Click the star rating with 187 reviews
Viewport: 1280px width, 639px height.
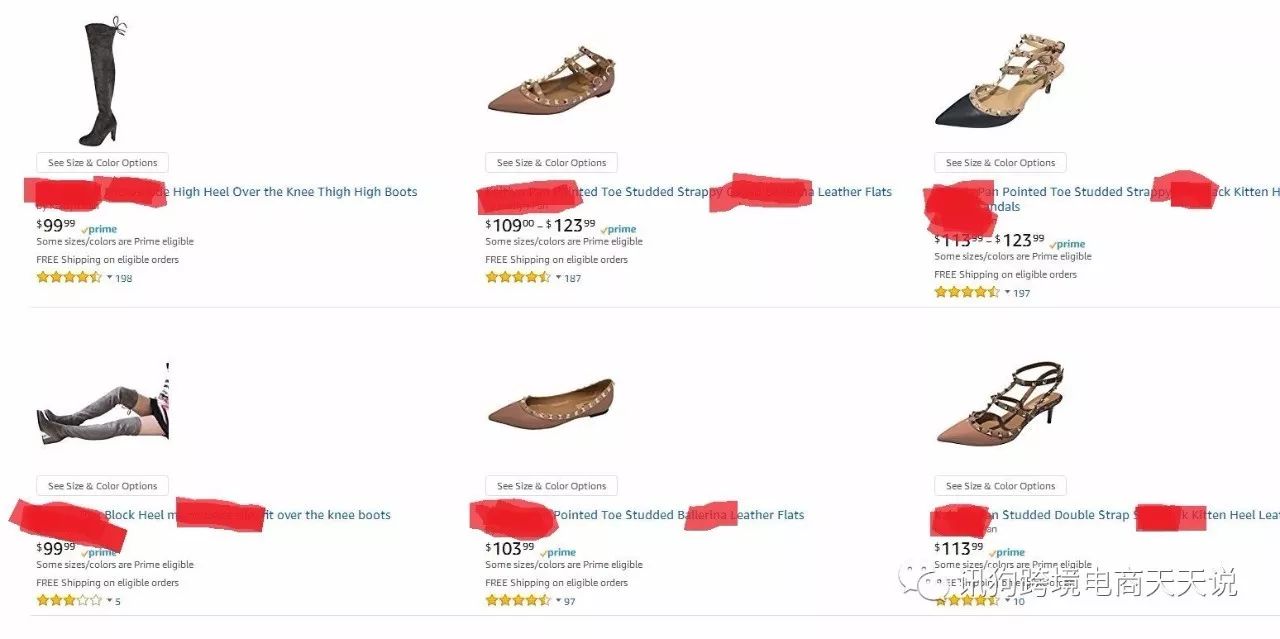point(518,278)
